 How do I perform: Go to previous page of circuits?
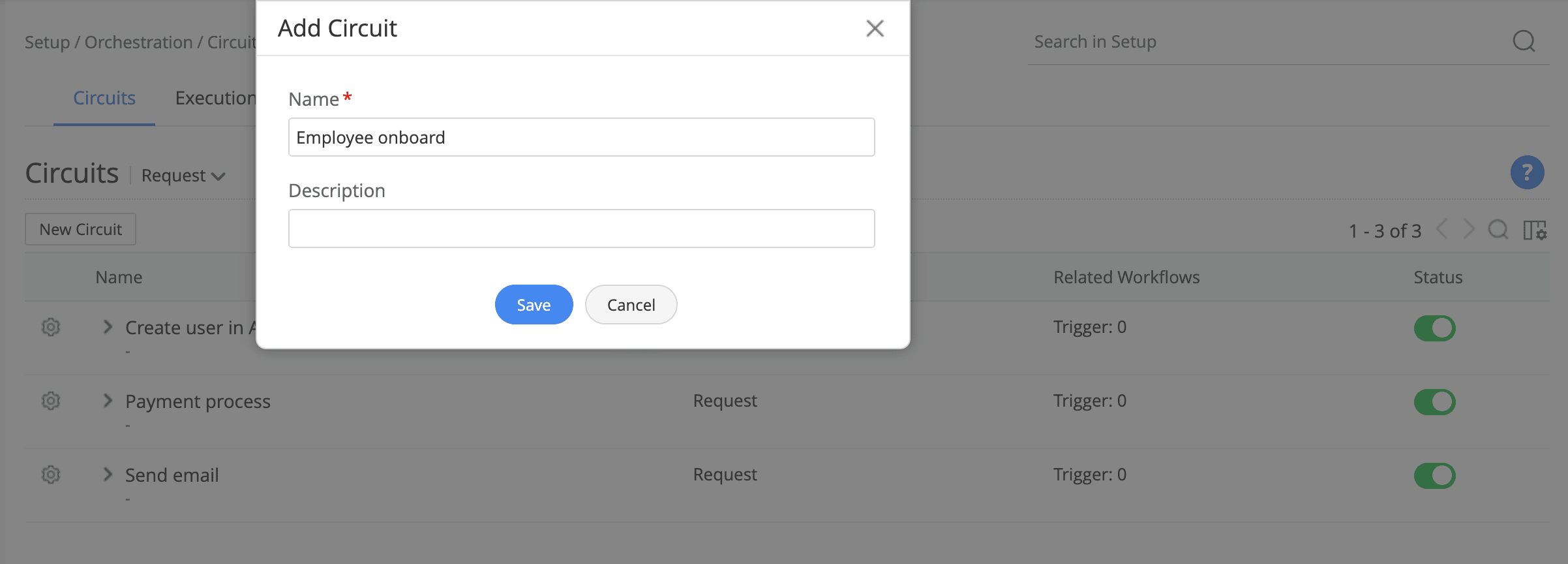[x=1443, y=230]
